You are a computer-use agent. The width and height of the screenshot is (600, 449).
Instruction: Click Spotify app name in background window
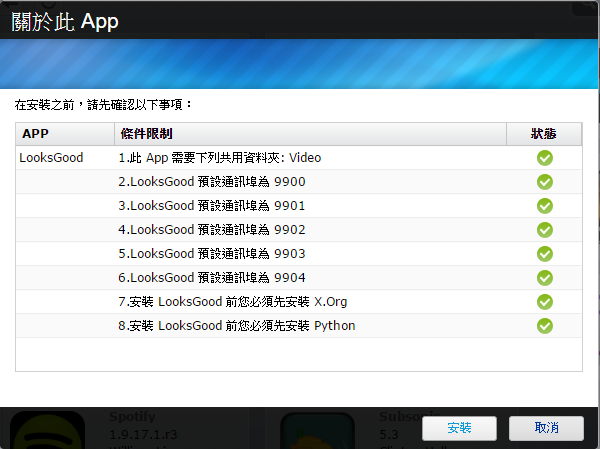[132, 416]
